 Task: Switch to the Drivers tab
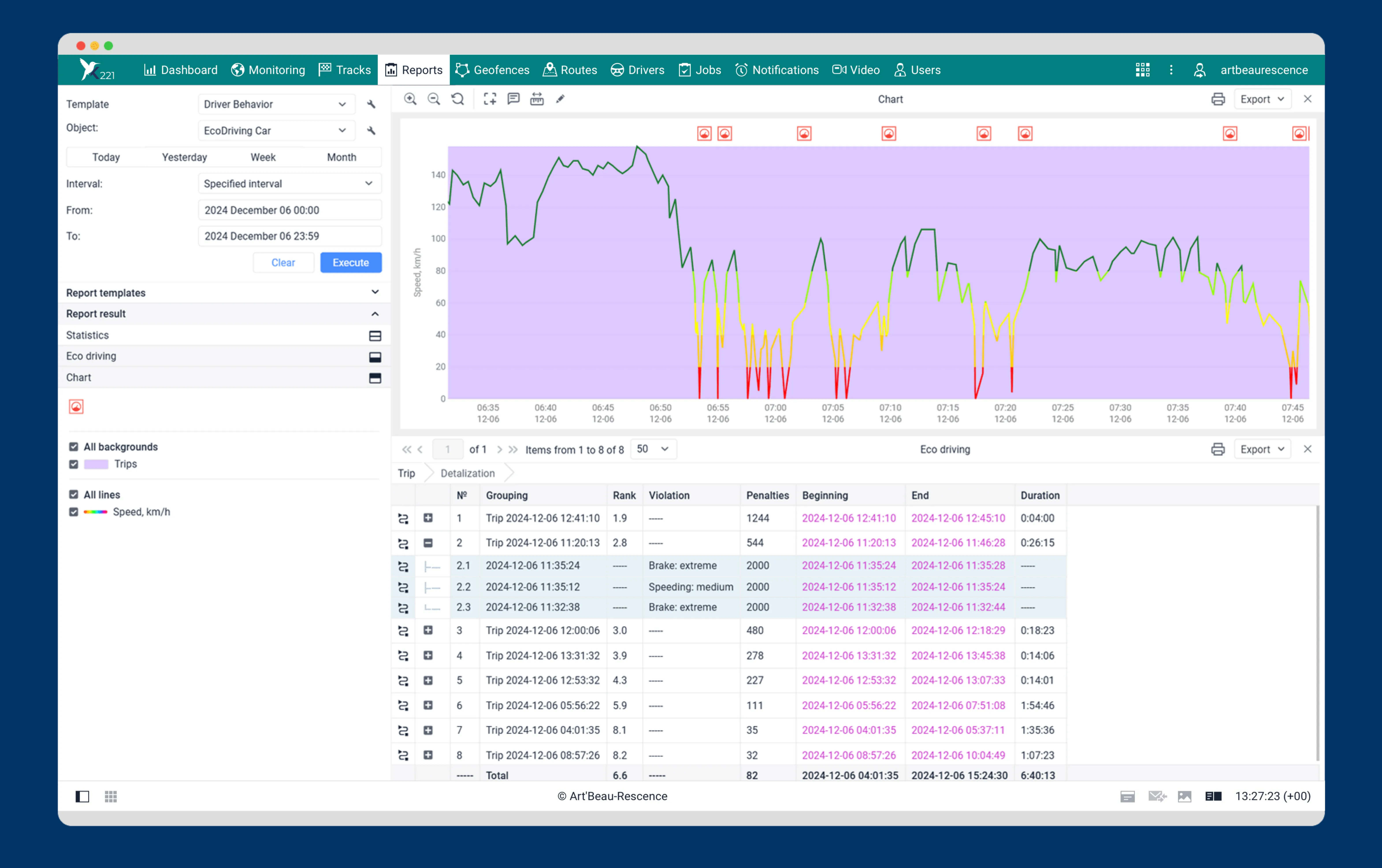coord(638,70)
